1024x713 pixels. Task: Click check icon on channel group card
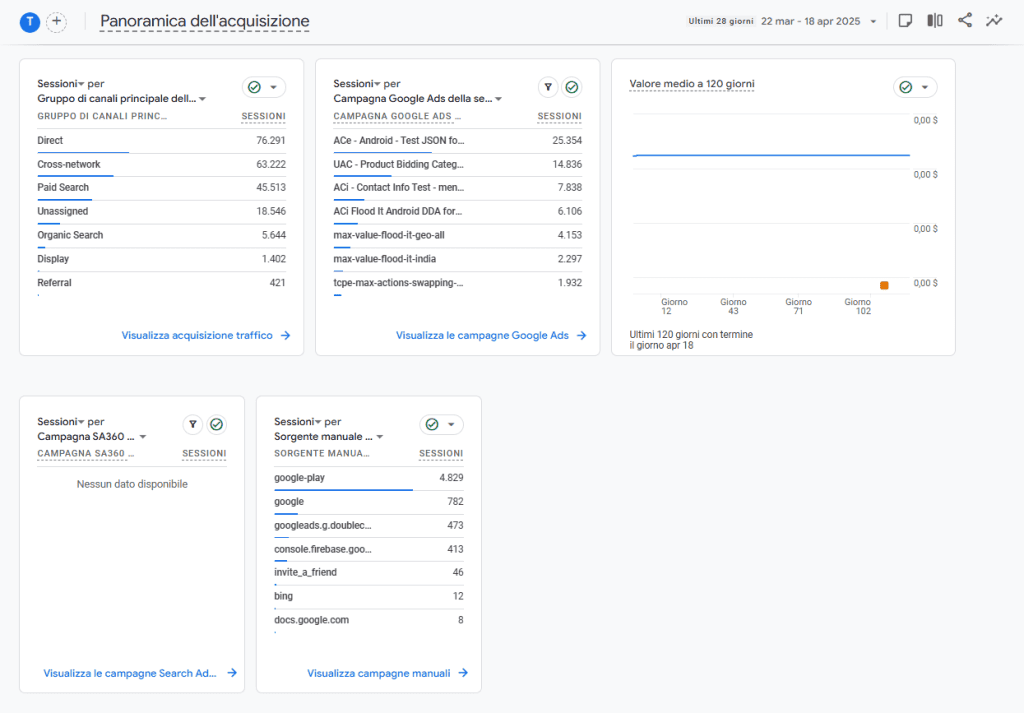click(x=255, y=87)
